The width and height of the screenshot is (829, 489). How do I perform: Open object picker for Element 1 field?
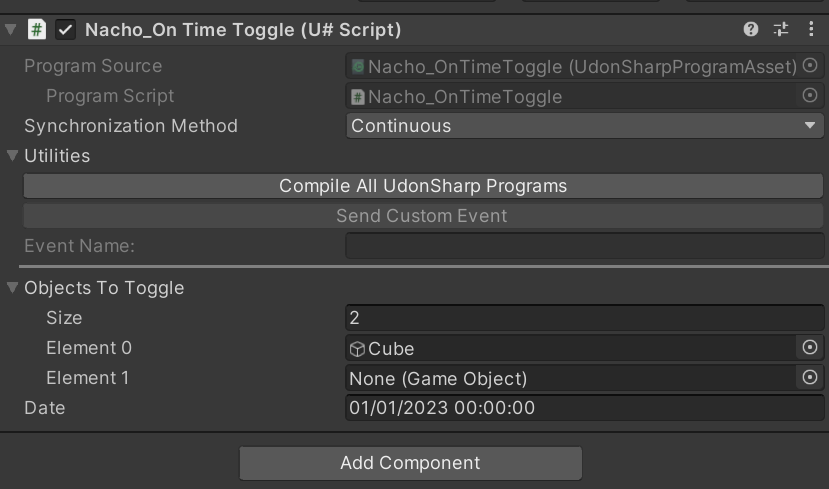[810, 378]
